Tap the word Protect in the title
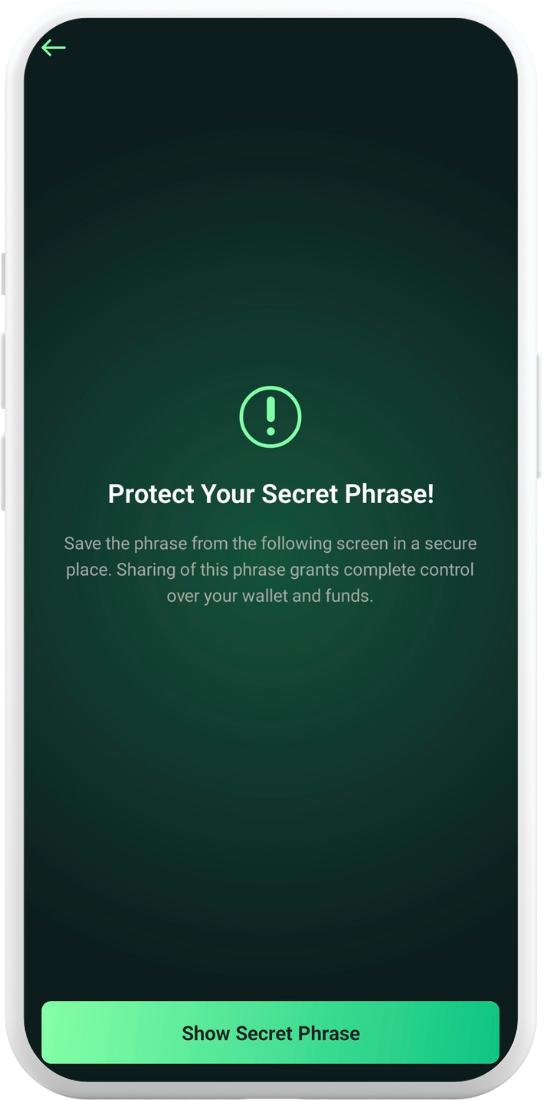543x1100 pixels. pos(150,494)
